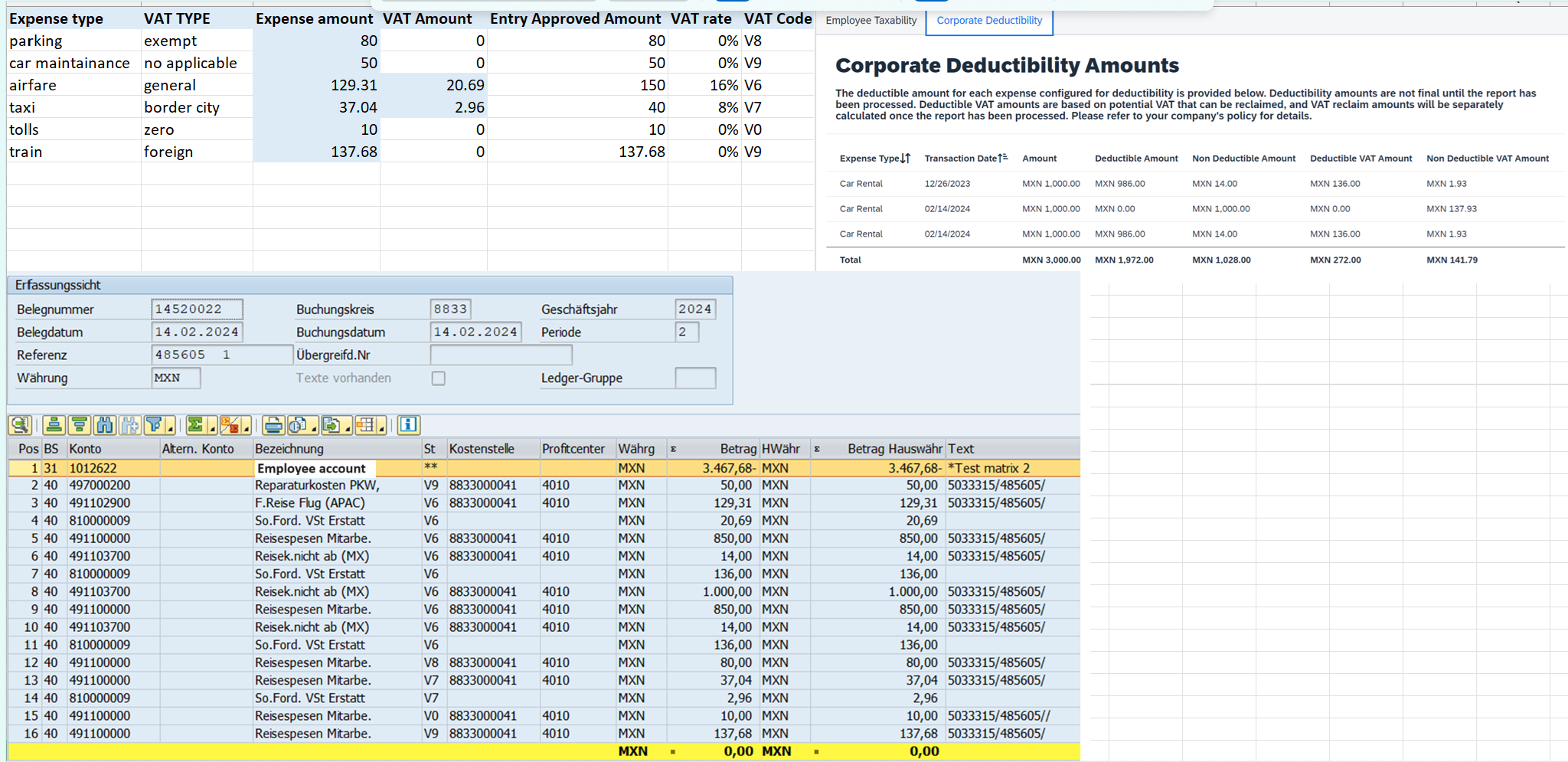This screenshot has width=1568, height=762.
Task: Click sort icon beside Transaction Date header
Action: point(1003,158)
